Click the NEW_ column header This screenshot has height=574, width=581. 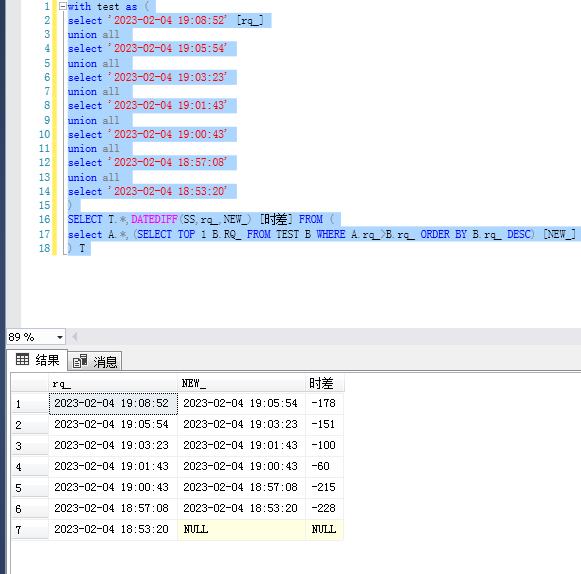[241, 383]
